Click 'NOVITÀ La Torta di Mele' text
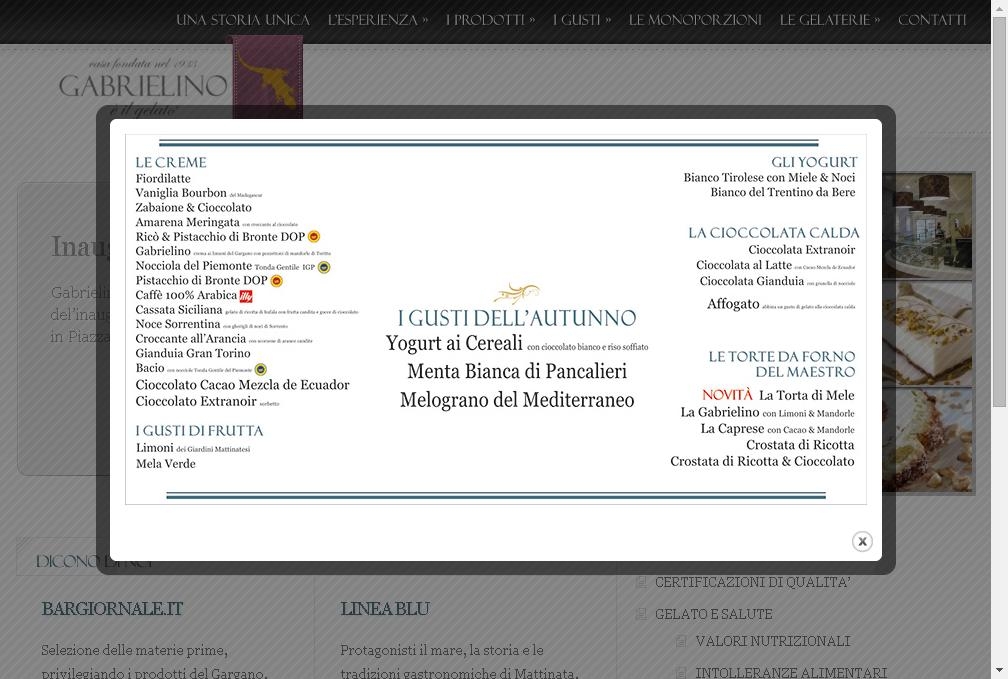 click(778, 395)
